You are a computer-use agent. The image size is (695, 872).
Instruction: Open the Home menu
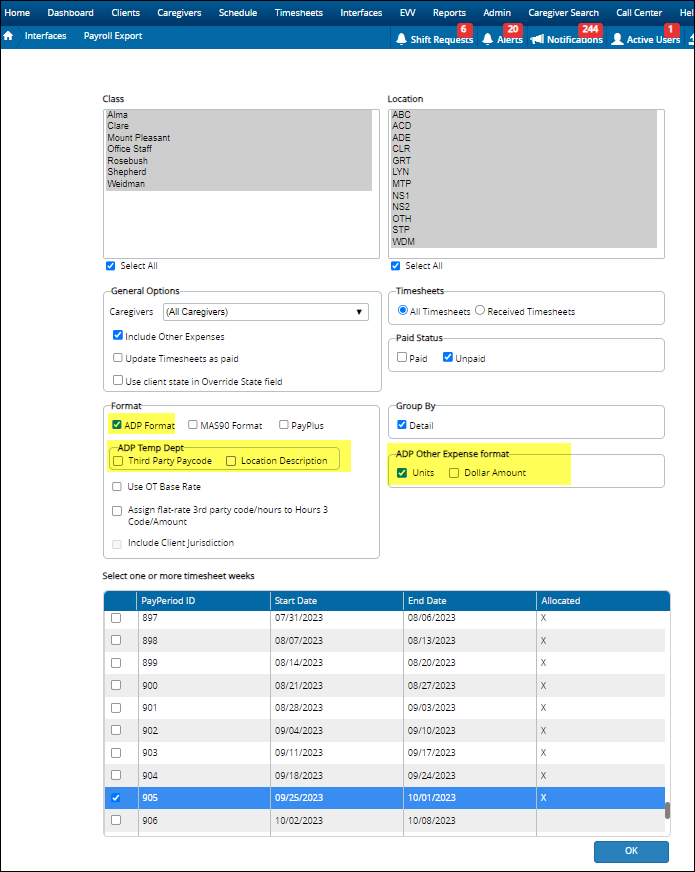(17, 12)
